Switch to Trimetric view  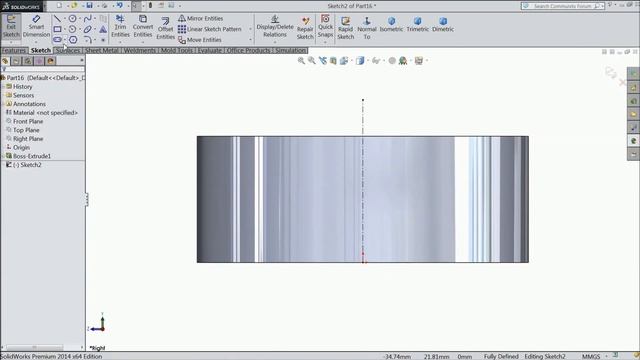tap(417, 24)
